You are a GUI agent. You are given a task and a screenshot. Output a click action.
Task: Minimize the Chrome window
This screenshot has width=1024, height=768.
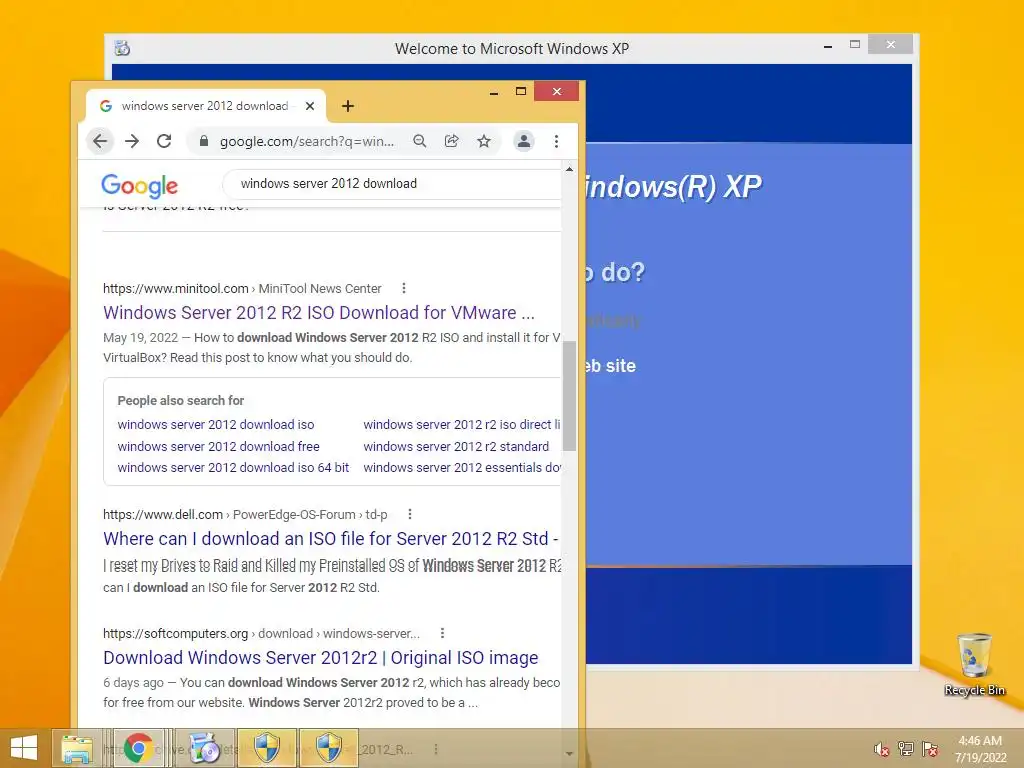click(x=494, y=92)
